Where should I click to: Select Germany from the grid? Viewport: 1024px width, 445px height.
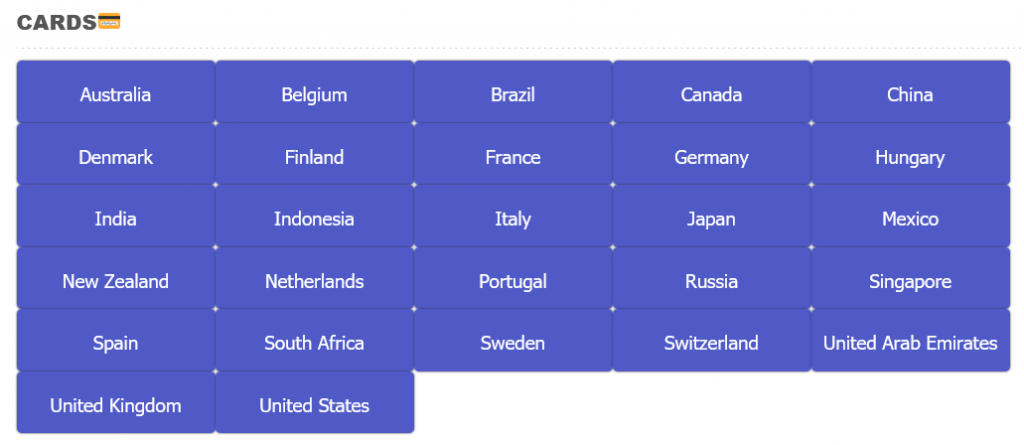tap(711, 157)
